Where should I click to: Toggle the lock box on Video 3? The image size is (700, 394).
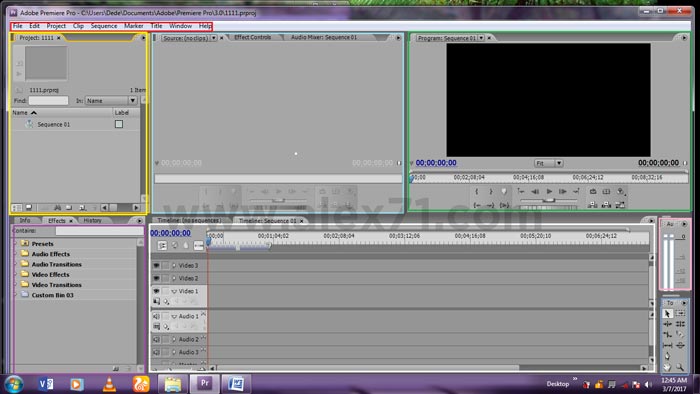165,265
